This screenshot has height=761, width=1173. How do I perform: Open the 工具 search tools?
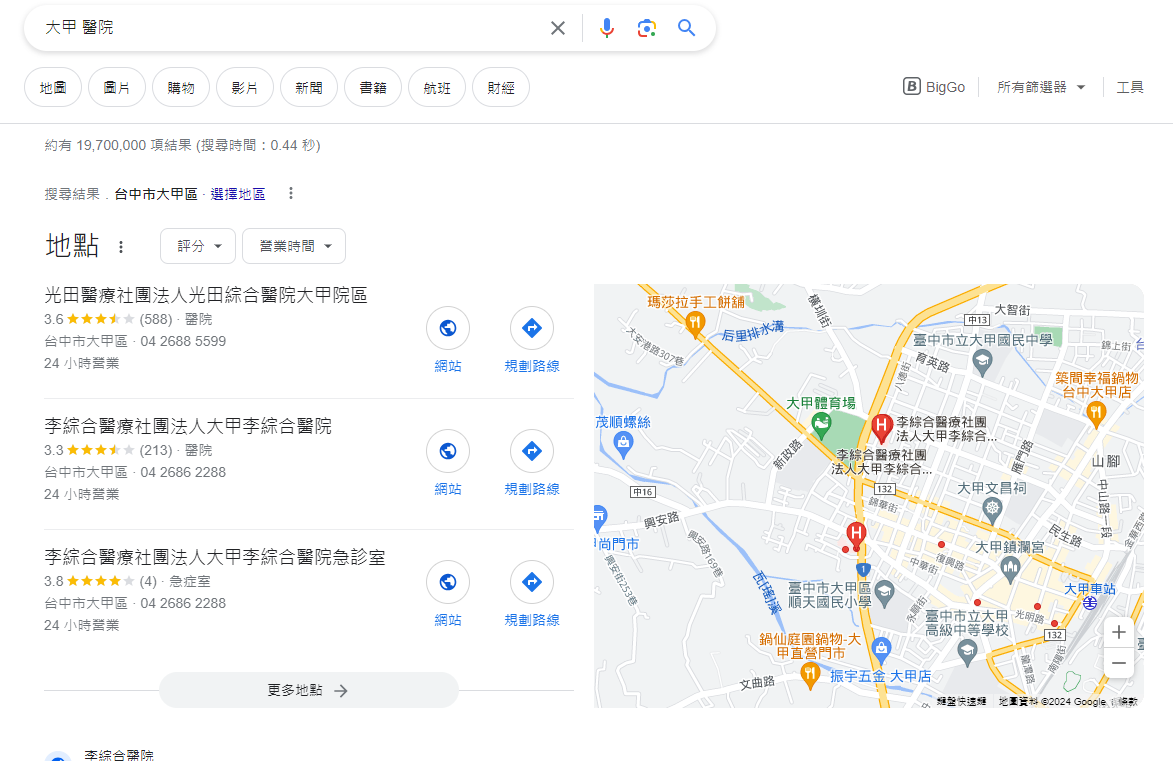(1130, 87)
